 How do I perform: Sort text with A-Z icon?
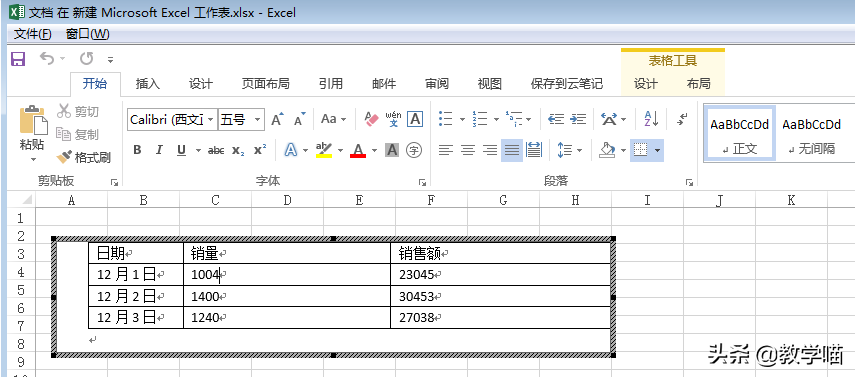pos(652,118)
